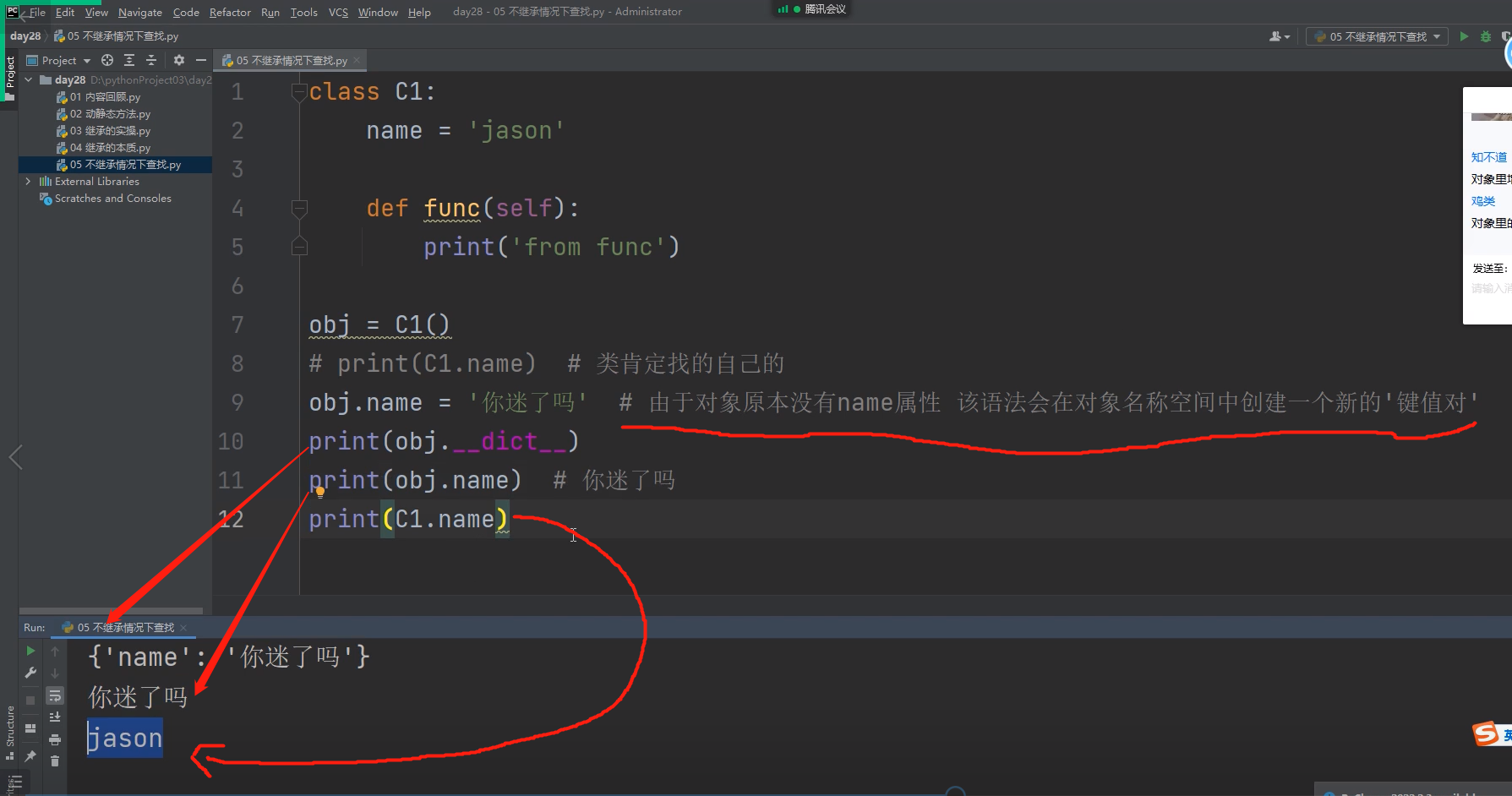Run the script with the top toolbar play button
The image size is (1512, 796).
pyautogui.click(x=1465, y=36)
